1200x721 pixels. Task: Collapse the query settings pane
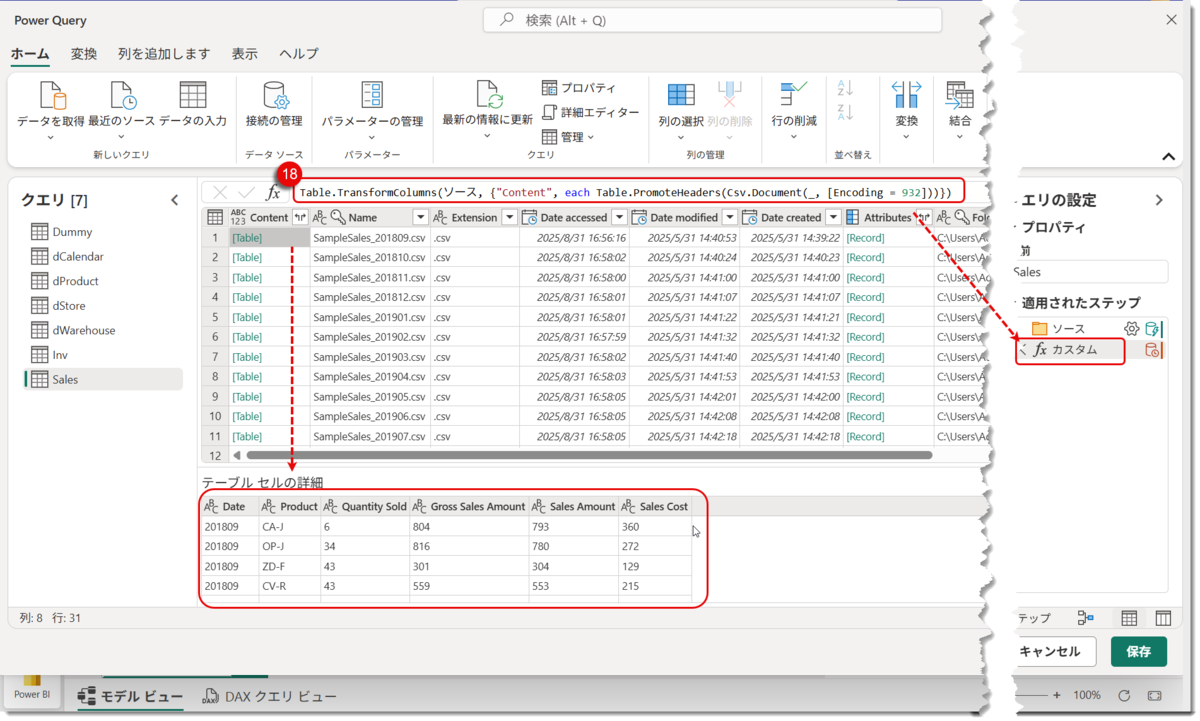point(1159,200)
